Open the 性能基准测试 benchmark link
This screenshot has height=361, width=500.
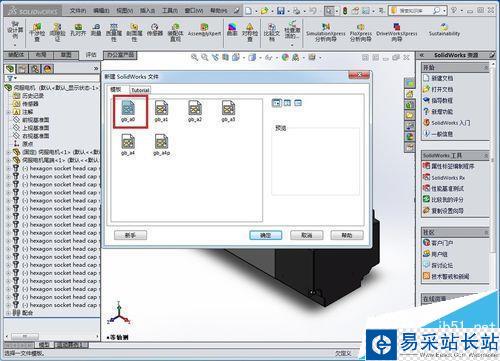(447, 188)
